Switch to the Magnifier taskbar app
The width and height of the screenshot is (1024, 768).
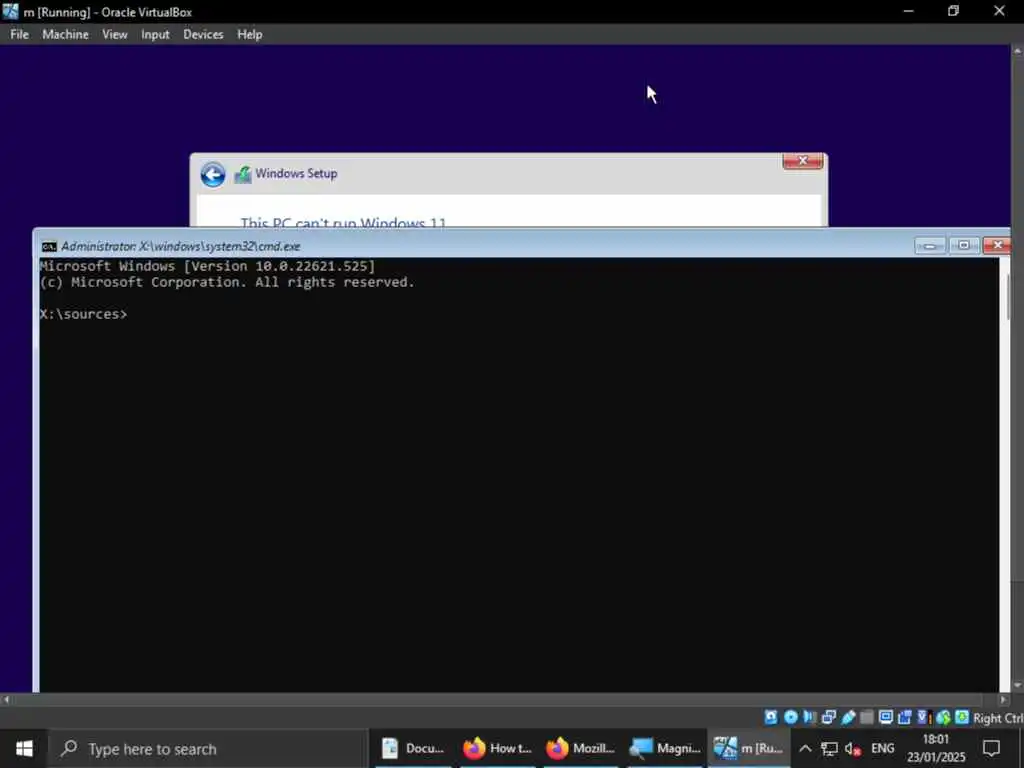point(665,748)
